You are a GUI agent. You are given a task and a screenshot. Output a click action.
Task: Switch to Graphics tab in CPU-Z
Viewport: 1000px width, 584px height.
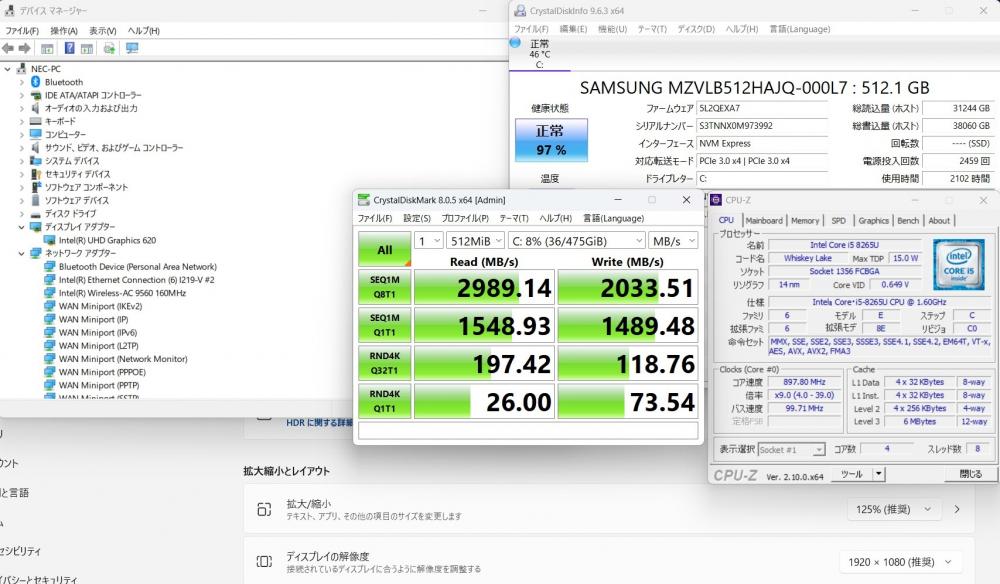click(873, 221)
